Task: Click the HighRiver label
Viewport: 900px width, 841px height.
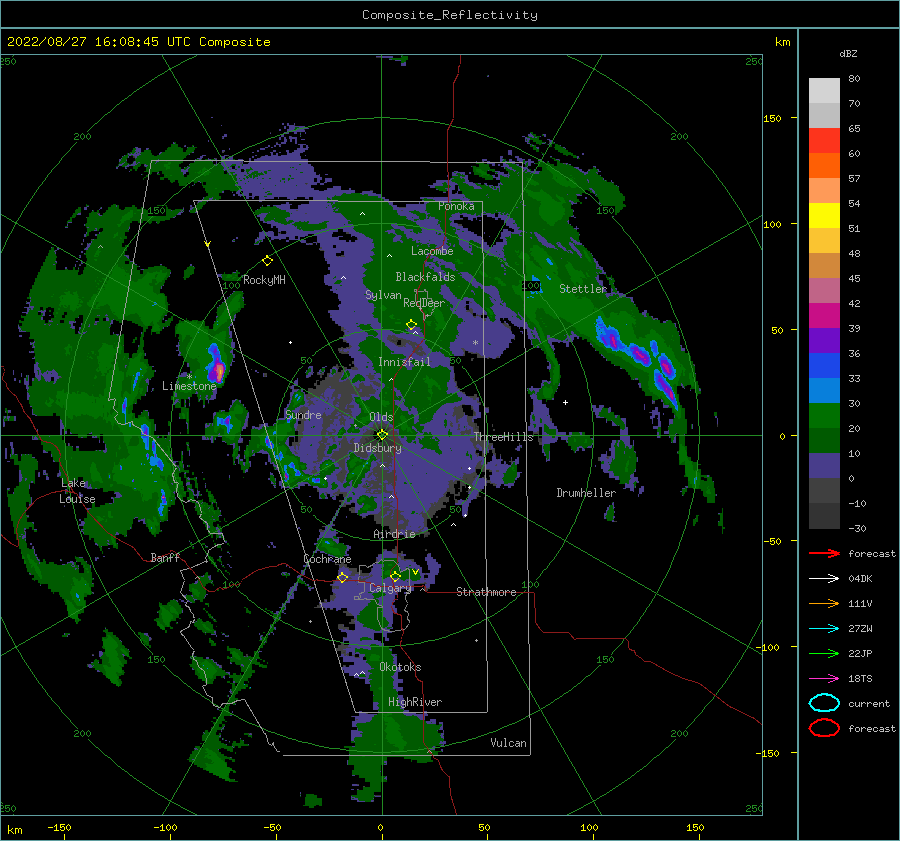Action: (x=415, y=702)
